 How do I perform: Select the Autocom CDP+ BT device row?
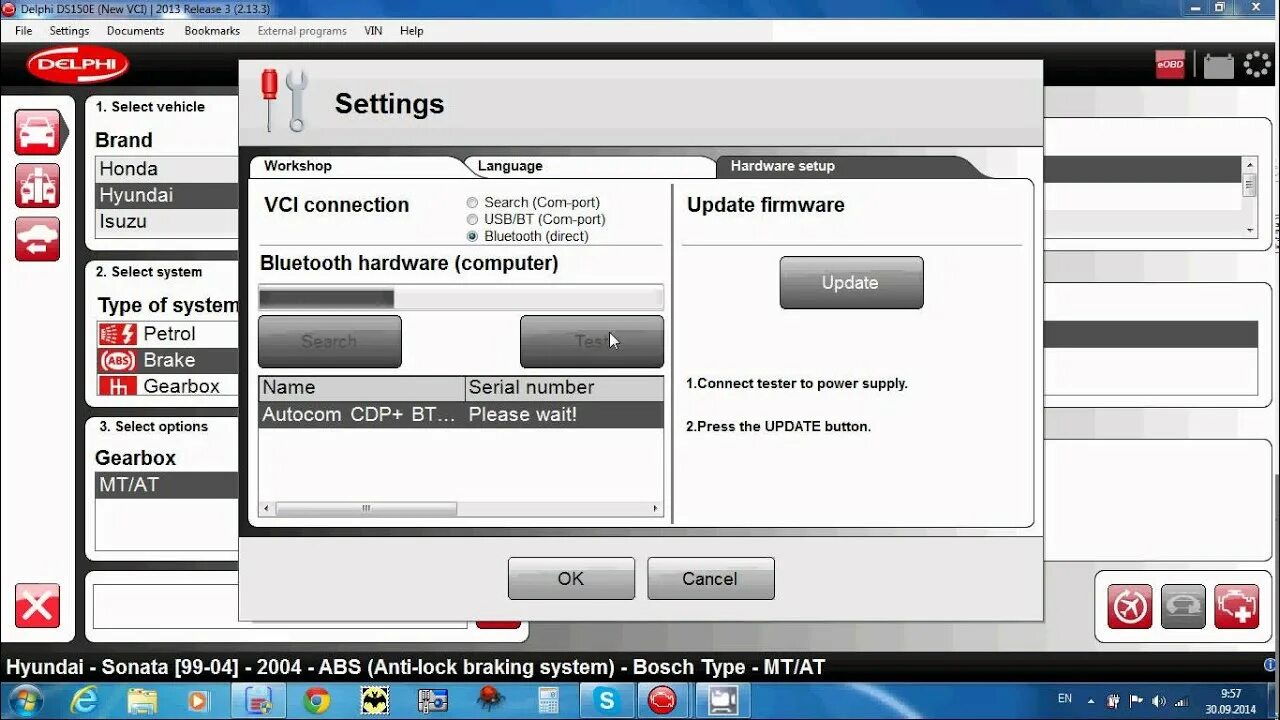461,415
